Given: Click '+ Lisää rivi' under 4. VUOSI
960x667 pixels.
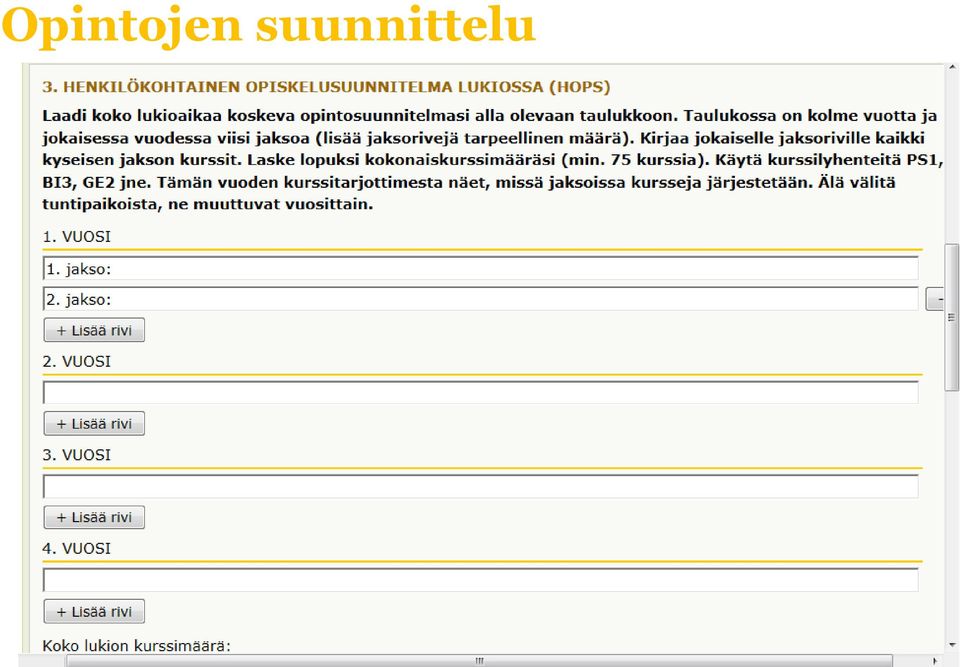Looking at the screenshot, I should pos(94,611).
